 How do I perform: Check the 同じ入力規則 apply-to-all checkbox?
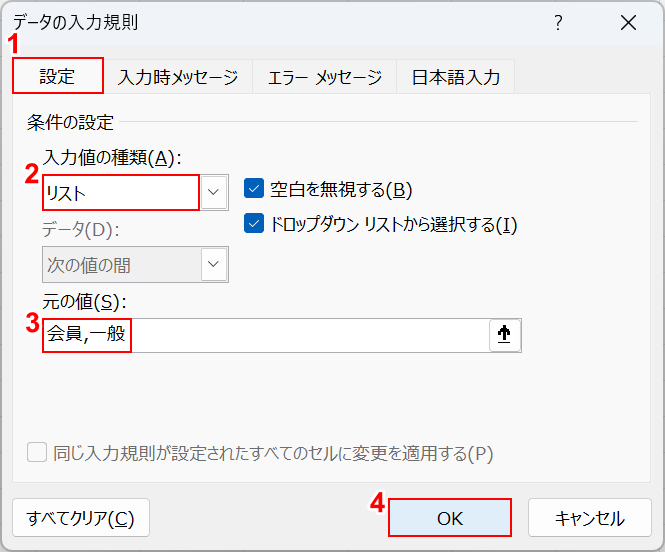coord(37,453)
